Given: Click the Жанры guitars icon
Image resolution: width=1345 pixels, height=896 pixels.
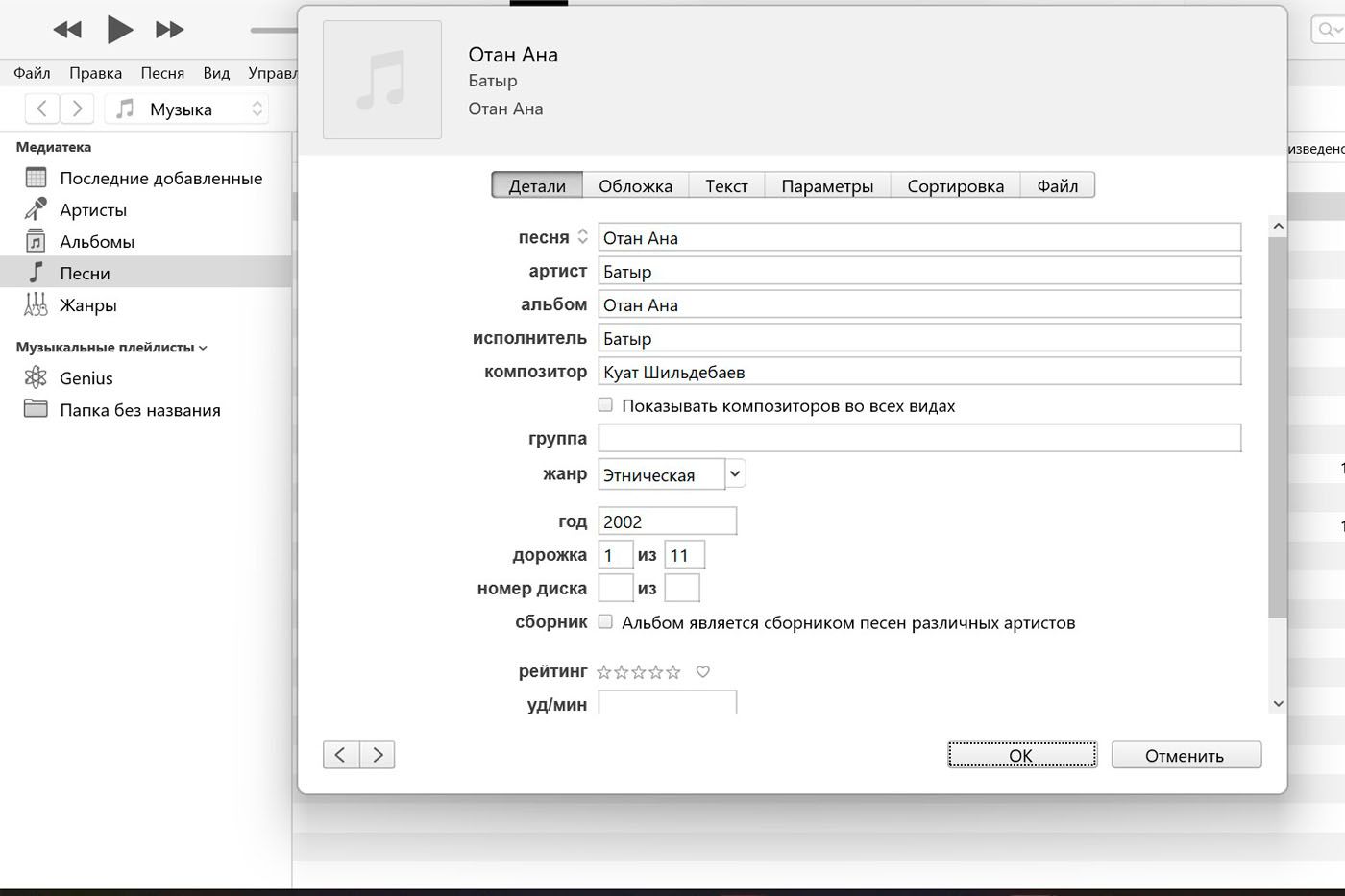Looking at the screenshot, I should coord(36,304).
